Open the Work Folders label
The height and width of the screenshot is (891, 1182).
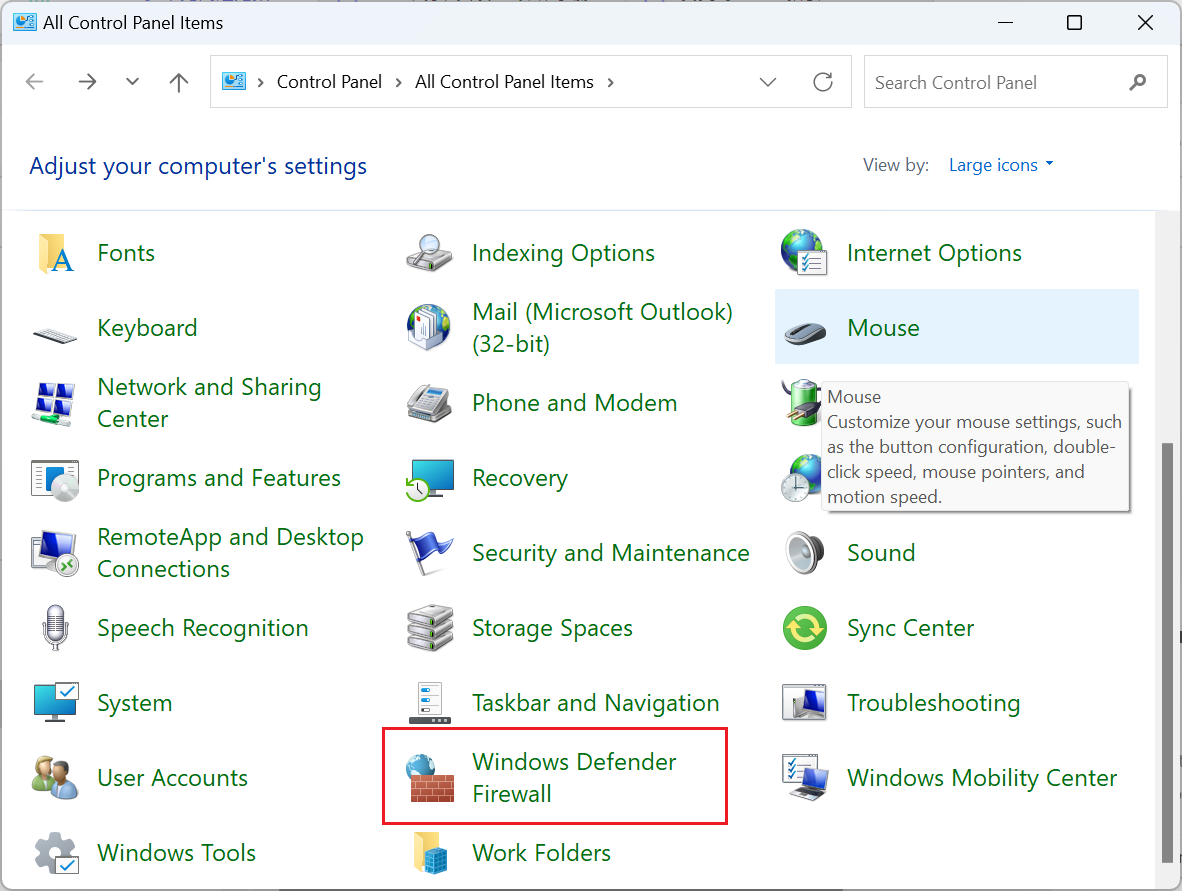pos(541,853)
